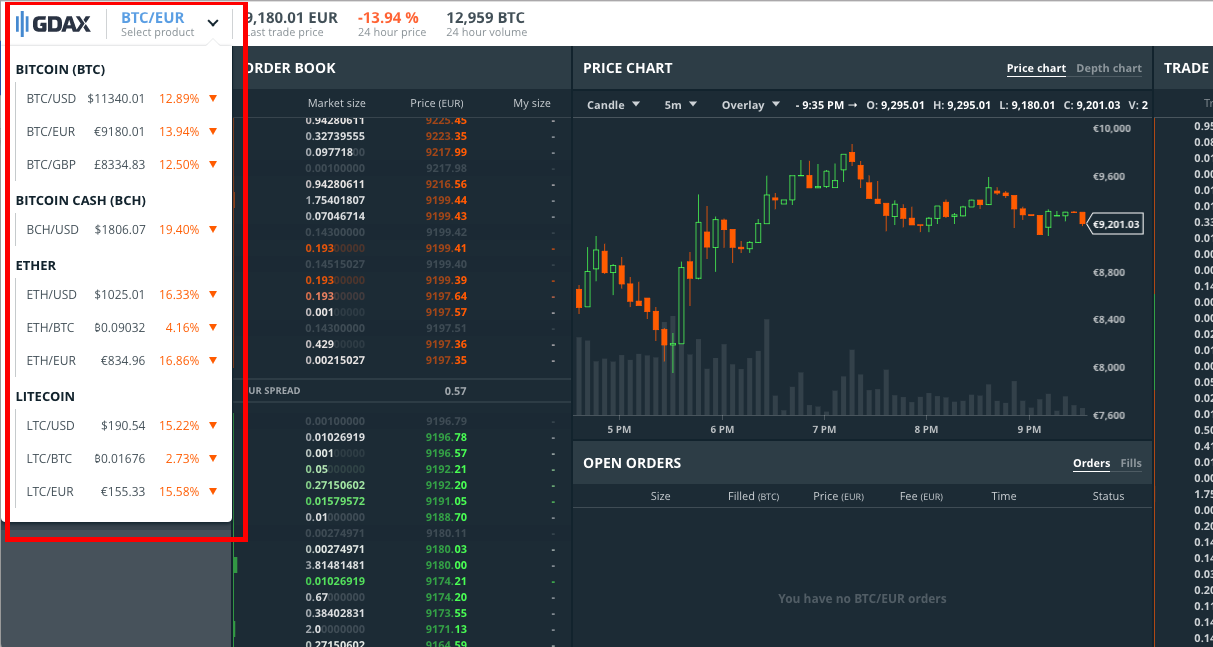
Task: Click the 9196.78 bid price in order book
Action: (x=446, y=438)
